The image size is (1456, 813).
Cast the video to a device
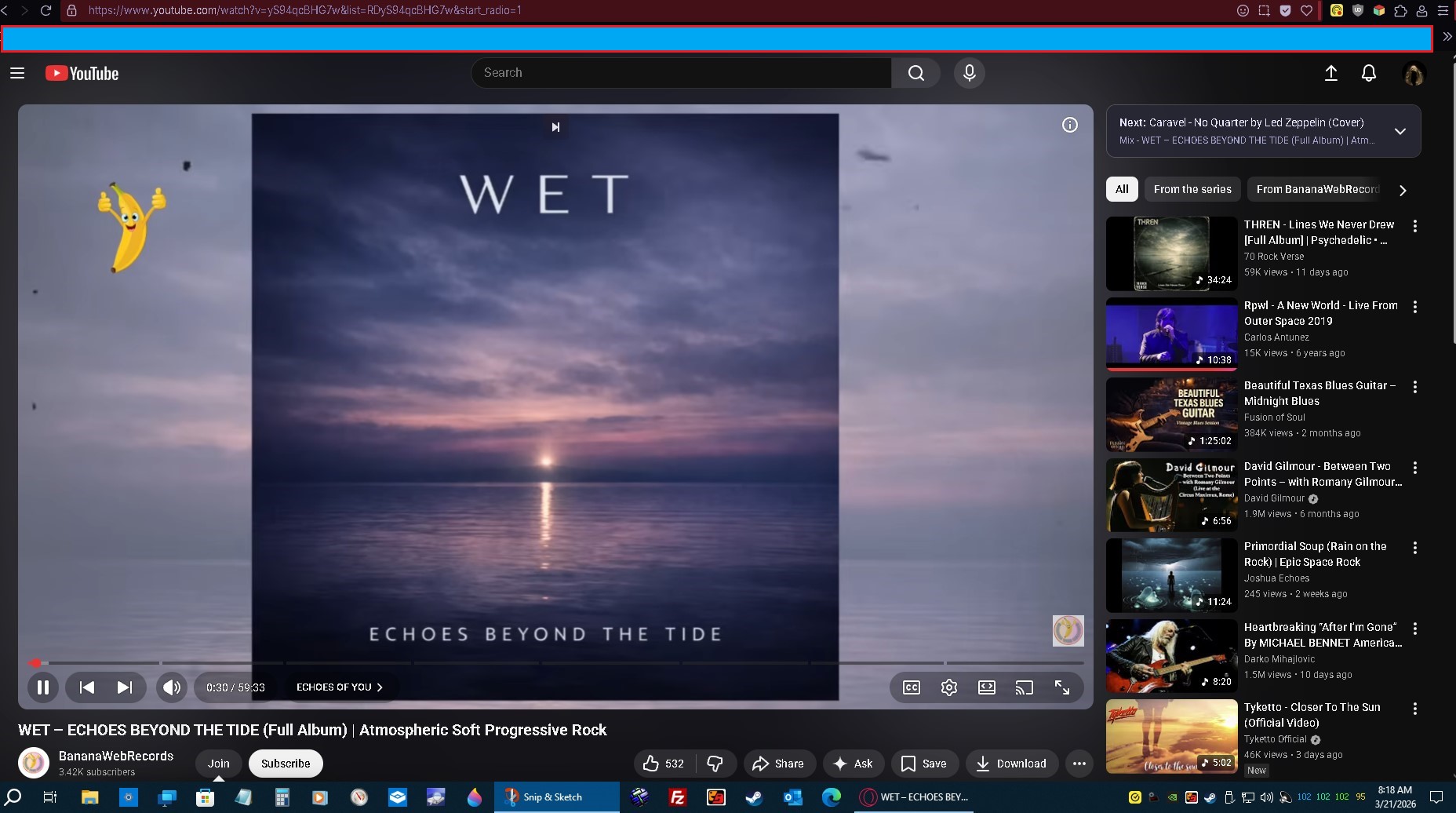point(1025,687)
